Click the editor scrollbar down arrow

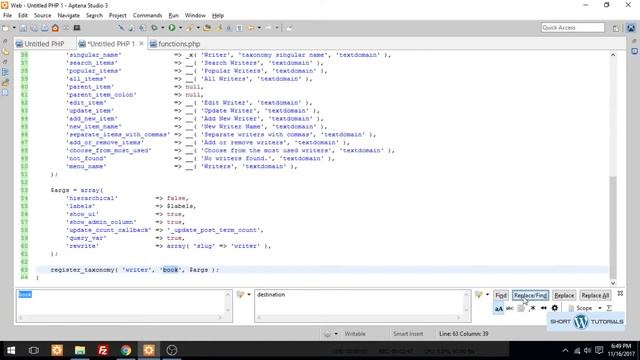[613, 283]
